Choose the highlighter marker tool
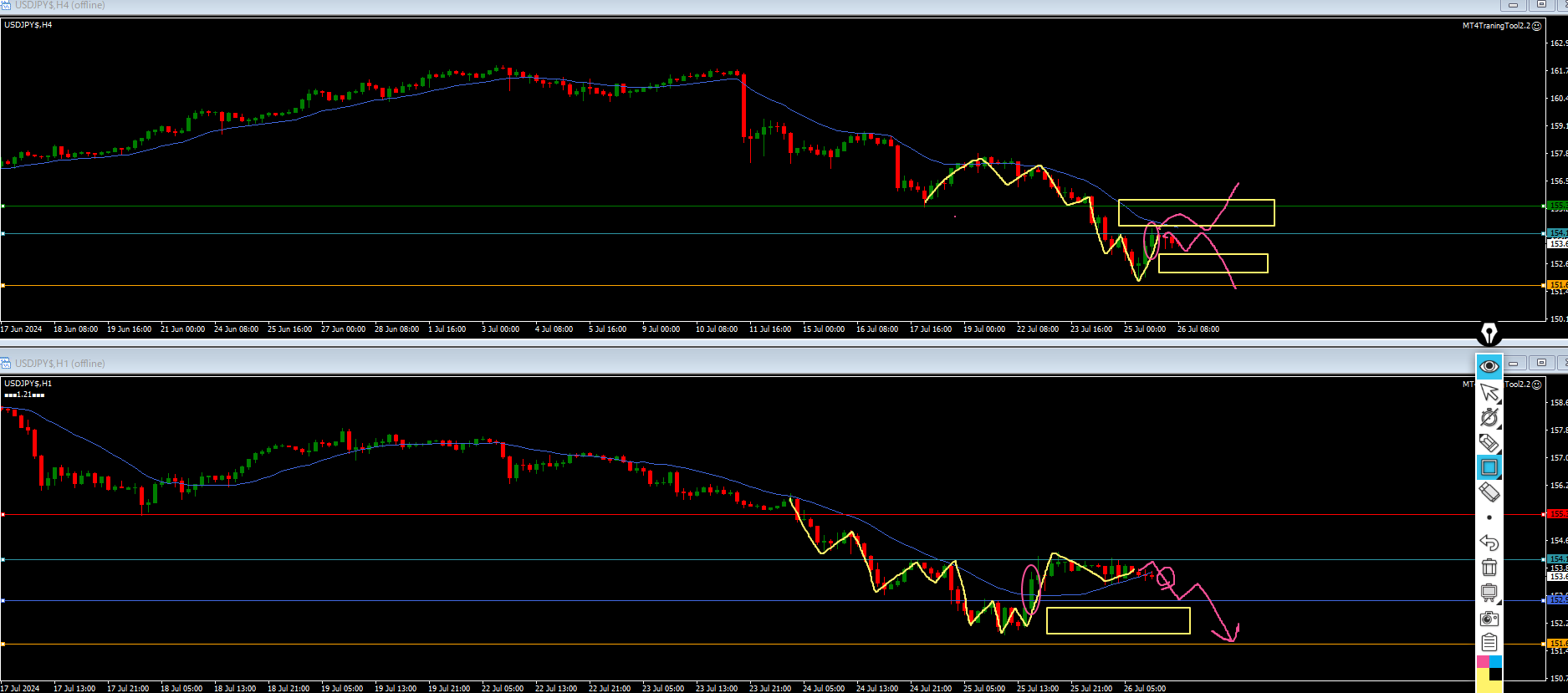 point(1489,442)
